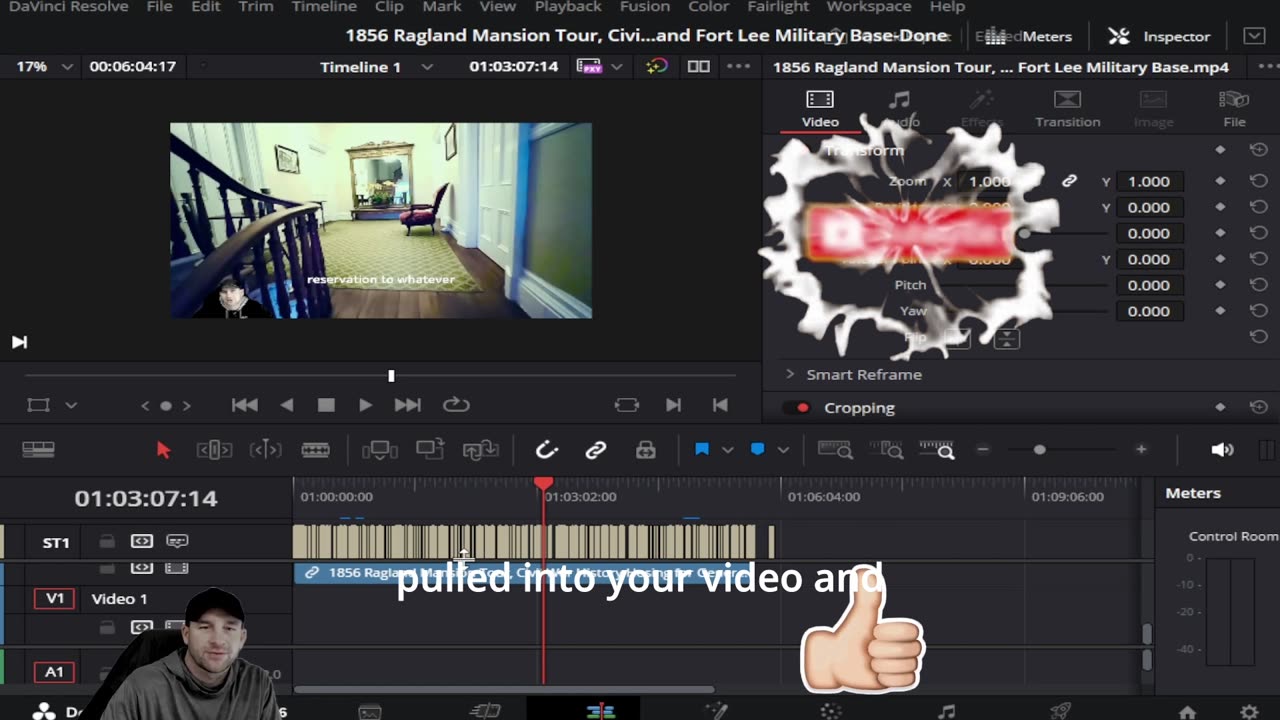Open the Deliver page rocket icon
1280x720 pixels.
(1061, 711)
